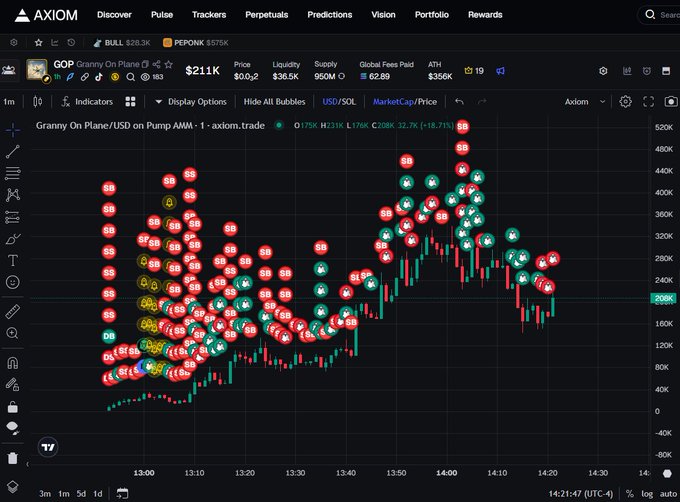This screenshot has height=502, width=680.
Task: Toggle log scale mode
Action: click(x=647, y=494)
